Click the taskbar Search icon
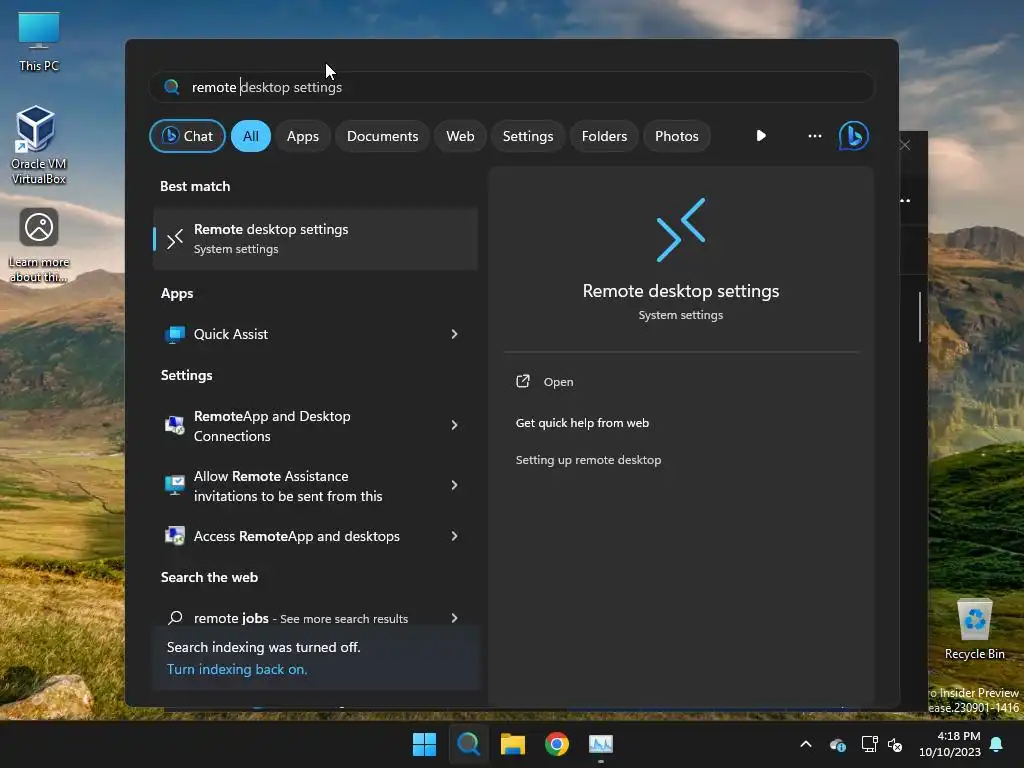Viewport: 1024px width, 768px height. coord(468,744)
